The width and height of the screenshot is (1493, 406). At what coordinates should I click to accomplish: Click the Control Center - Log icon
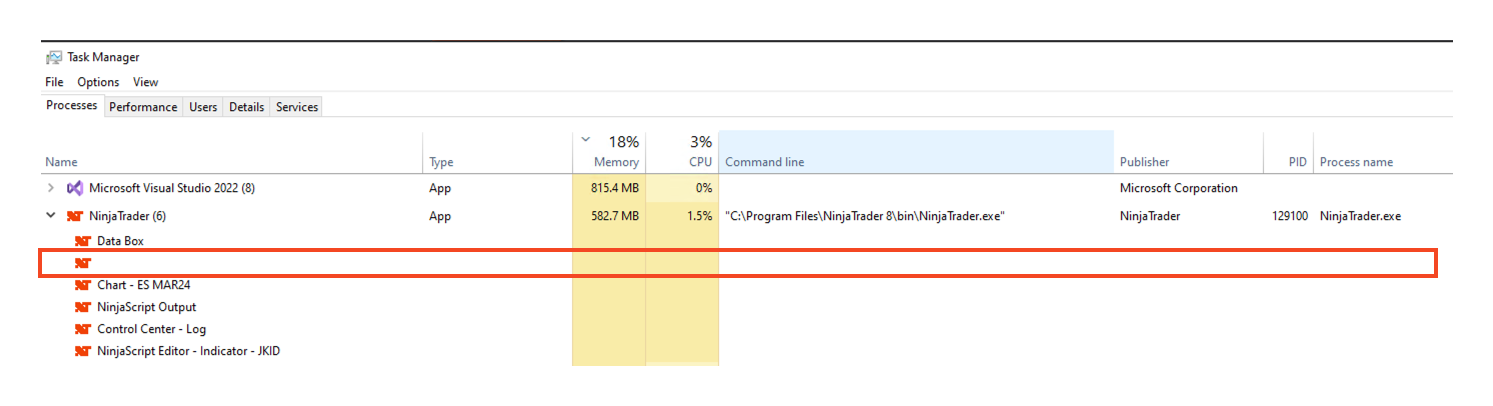pos(83,329)
